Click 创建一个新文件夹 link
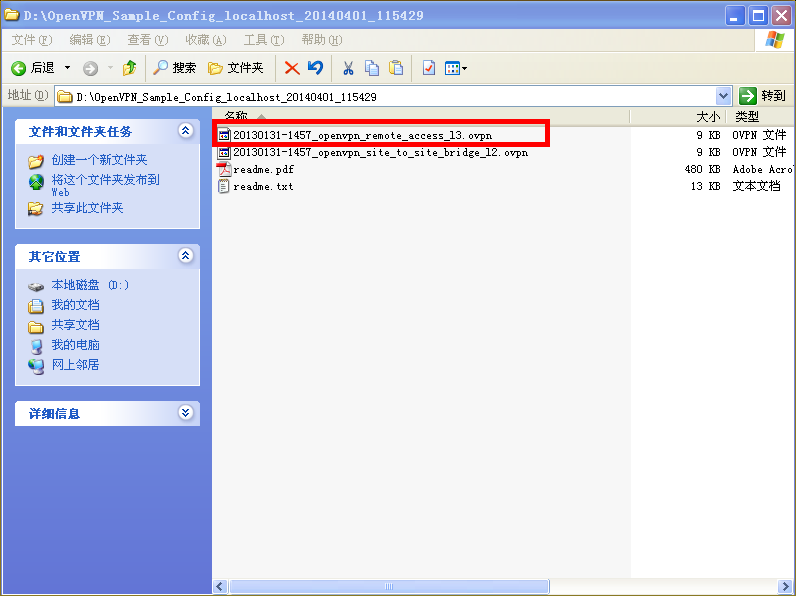 point(100,160)
